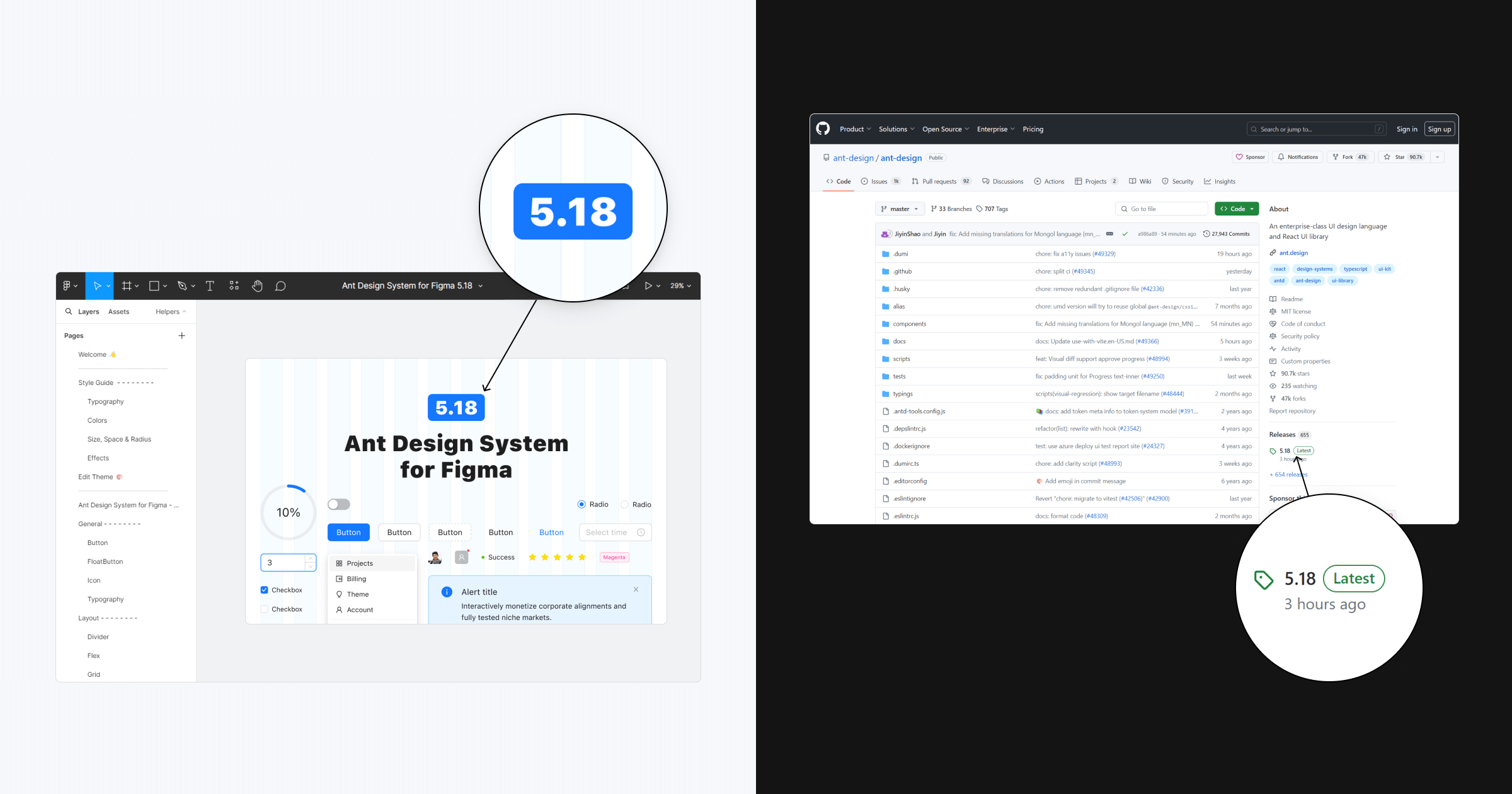Open the master branch dropdown
This screenshot has height=794, width=1512.
pyautogui.click(x=899, y=209)
